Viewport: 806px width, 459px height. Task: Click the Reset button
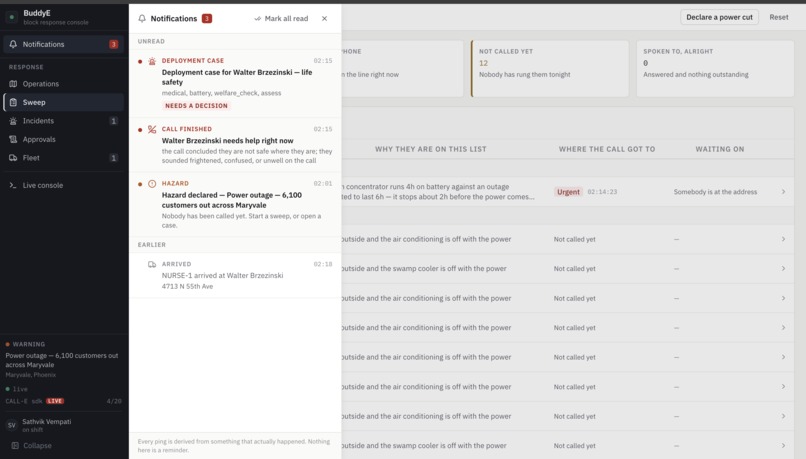tap(779, 17)
